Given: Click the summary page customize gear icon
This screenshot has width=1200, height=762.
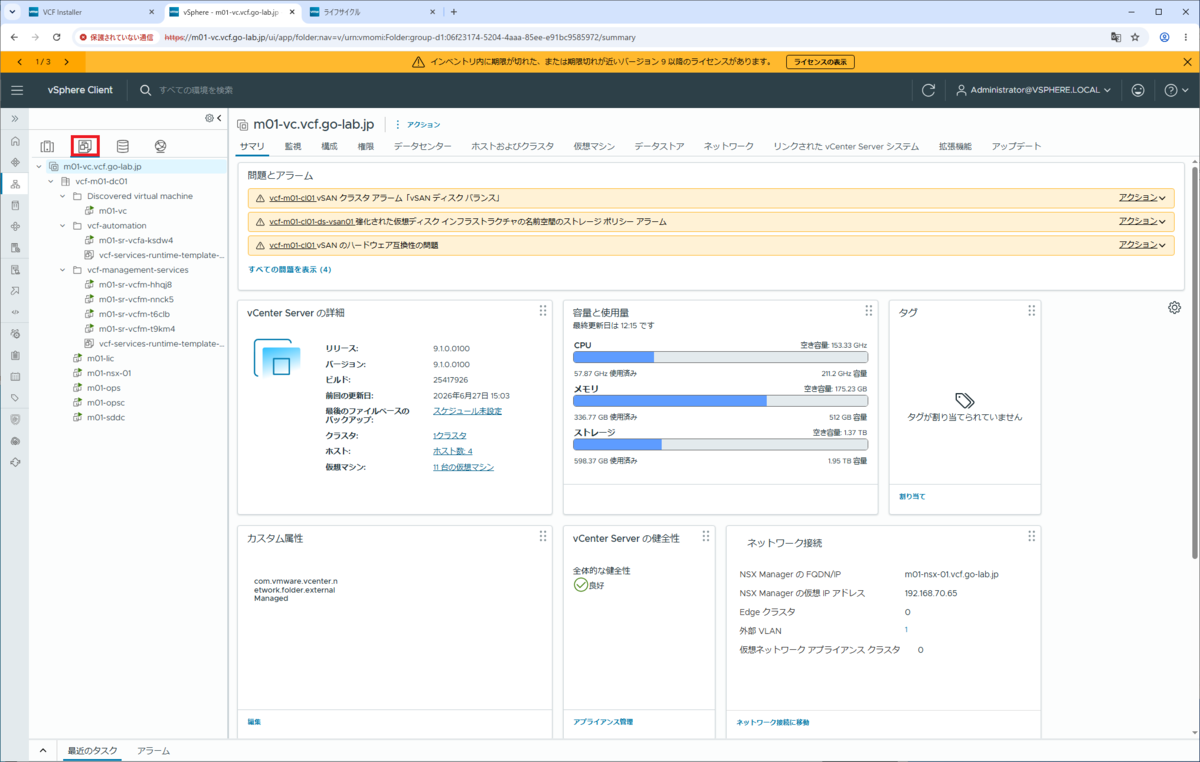Looking at the screenshot, I should tap(1175, 308).
